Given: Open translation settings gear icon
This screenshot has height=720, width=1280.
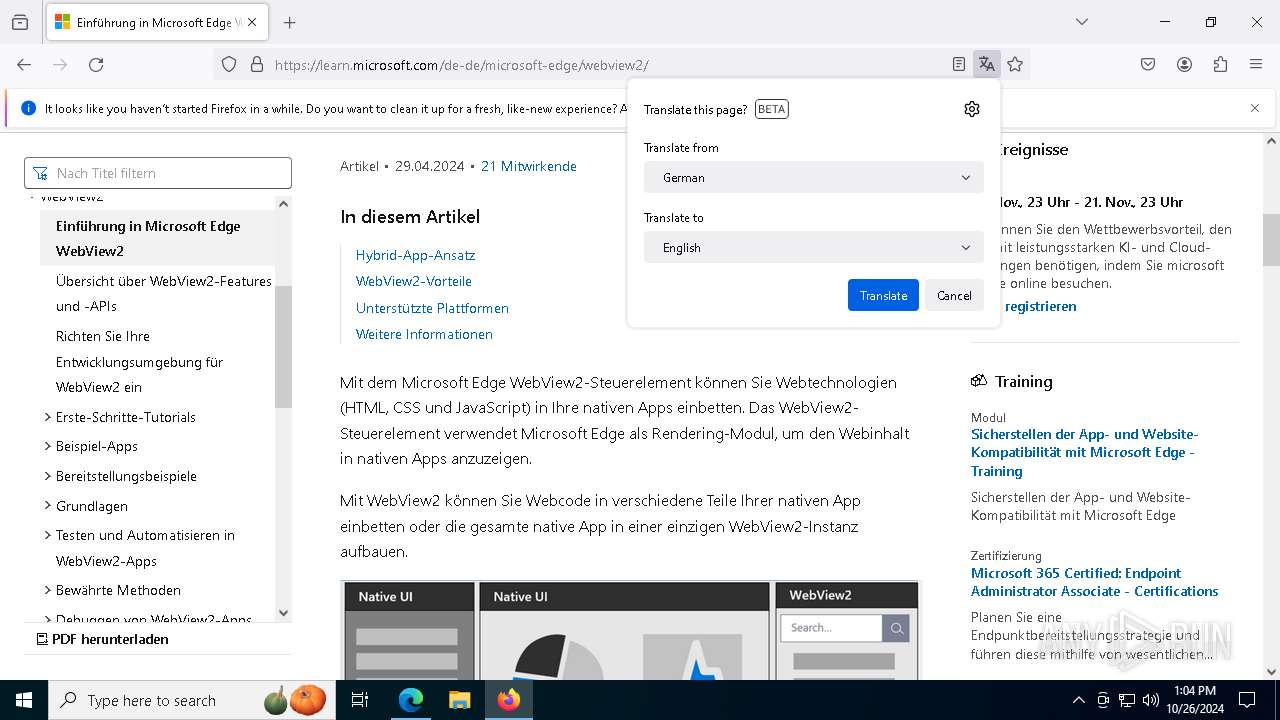Looking at the screenshot, I should click(972, 109).
